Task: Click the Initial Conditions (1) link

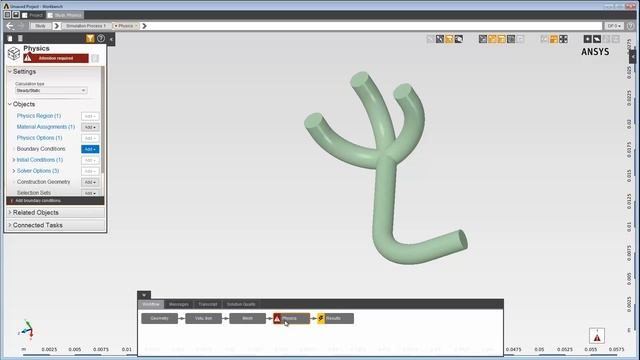Action: 40,160
